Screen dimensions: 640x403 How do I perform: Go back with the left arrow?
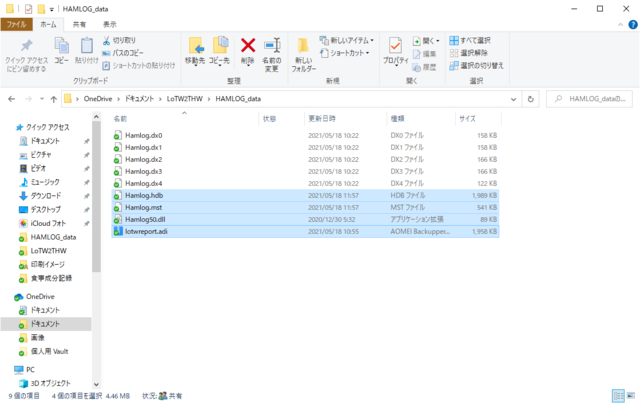click(x=11, y=99)
